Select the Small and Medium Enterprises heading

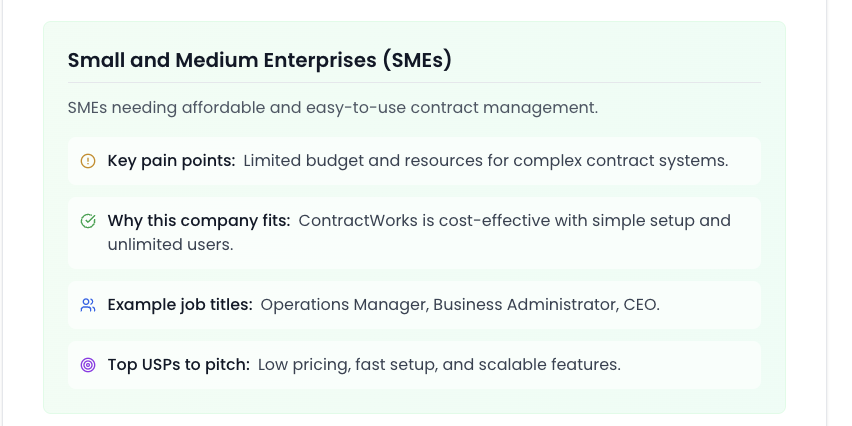260,60
